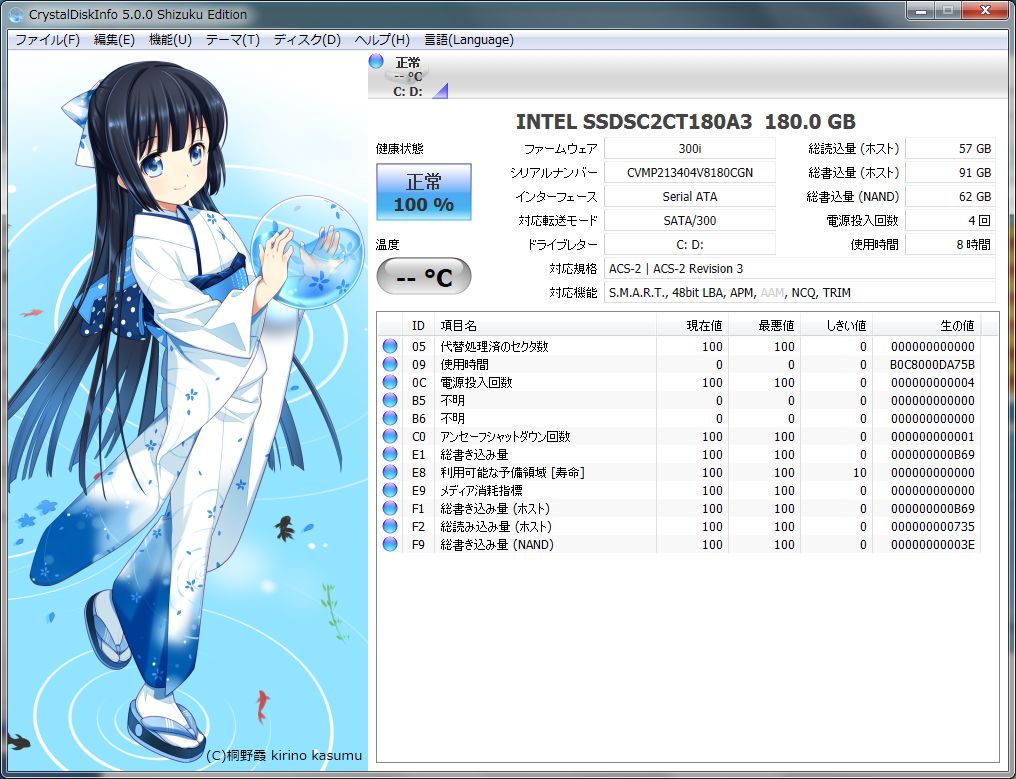Viewport: 1016px width, 779px height.
Task: Click the transfer mode field SATA/300
Action: pyautogui.click(x=689, y=220)
